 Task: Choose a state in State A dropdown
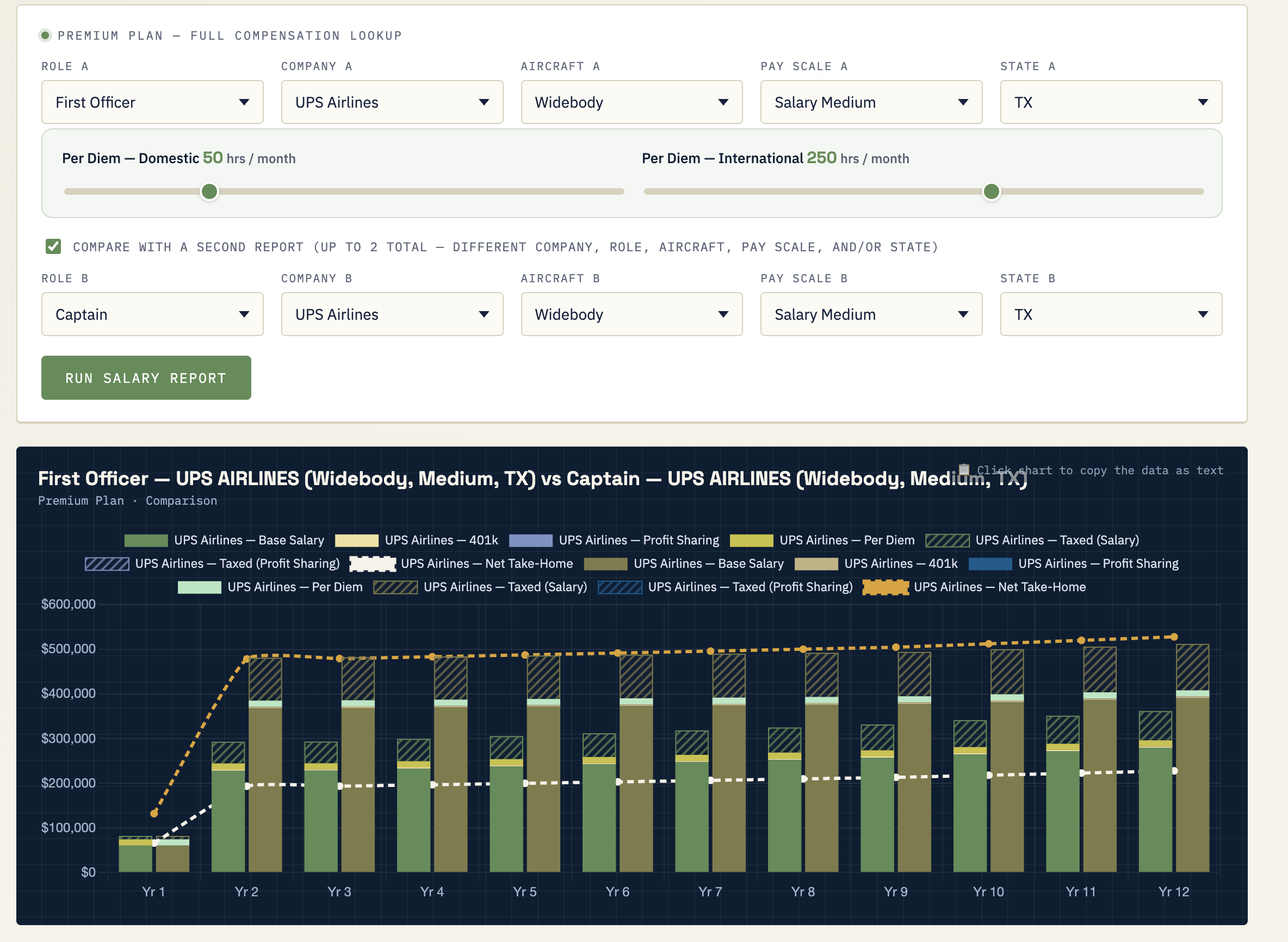[1111, 102]
